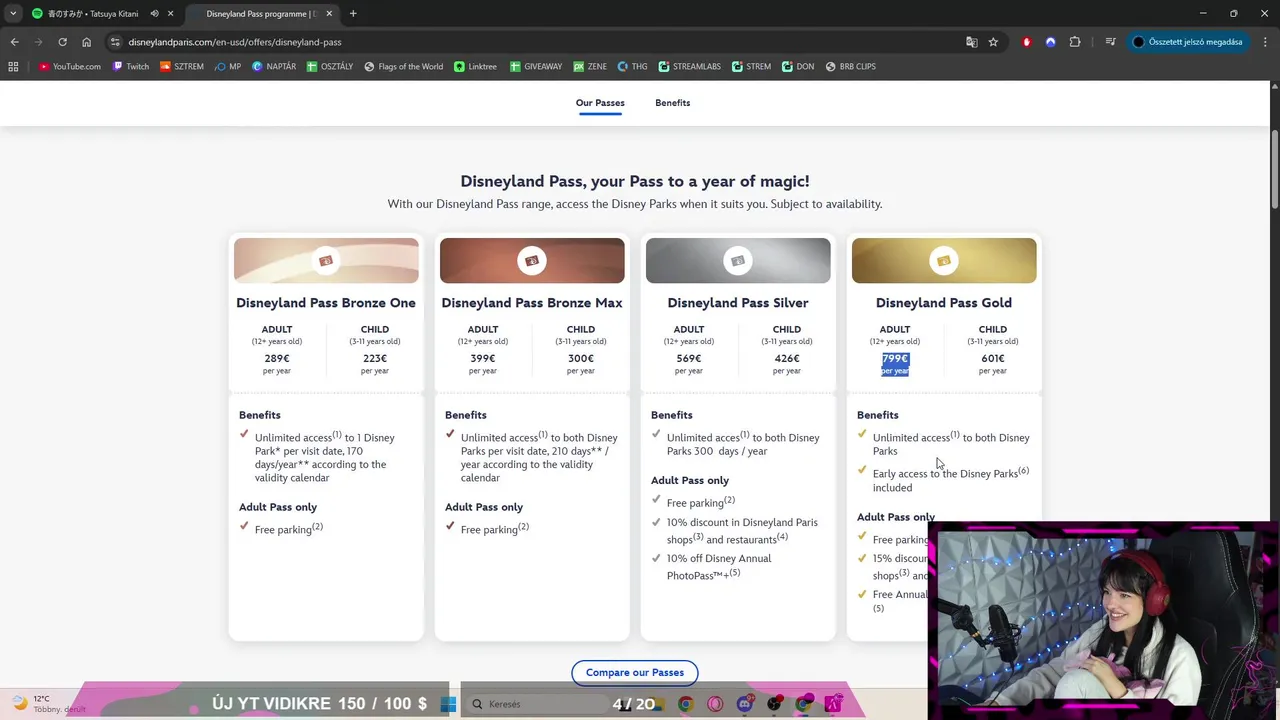
Task: Click the 399€ Bronze Max adult price
Action: coord(483,358)
